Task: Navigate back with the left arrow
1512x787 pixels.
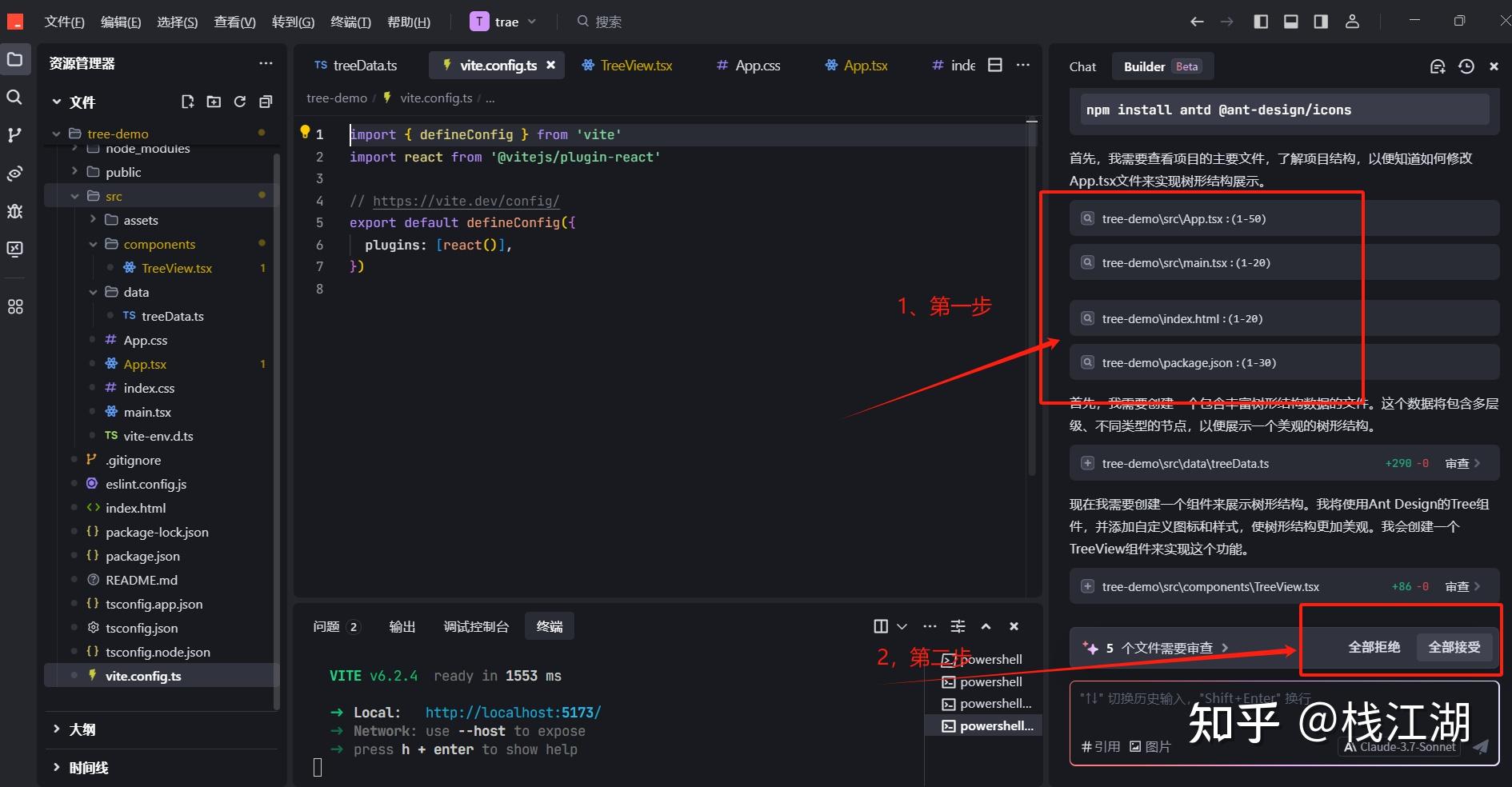Action: coord(1197,22)
